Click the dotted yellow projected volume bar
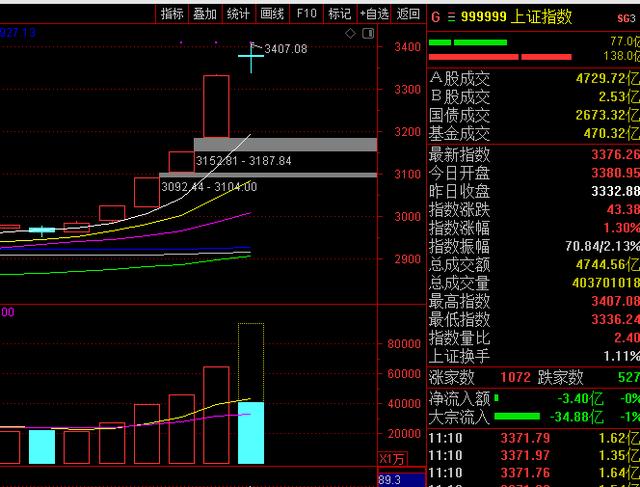640x487 pixels. [251, 362]
